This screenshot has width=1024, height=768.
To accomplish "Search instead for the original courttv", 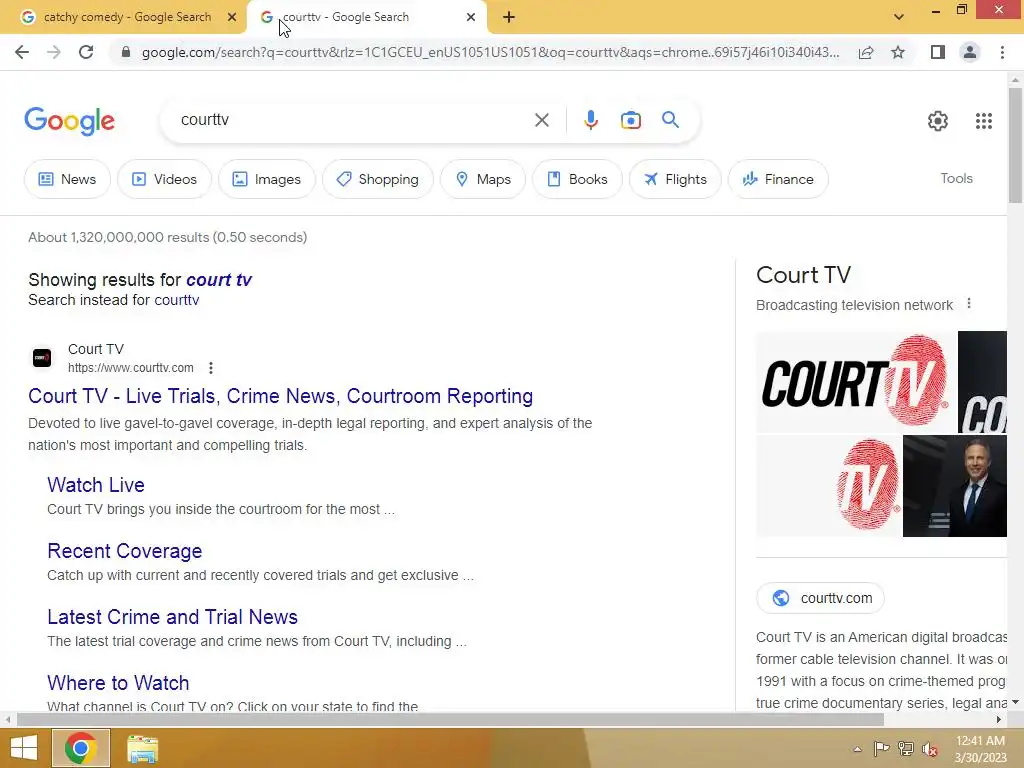I will pyautogui.click(x=177, y=300).
